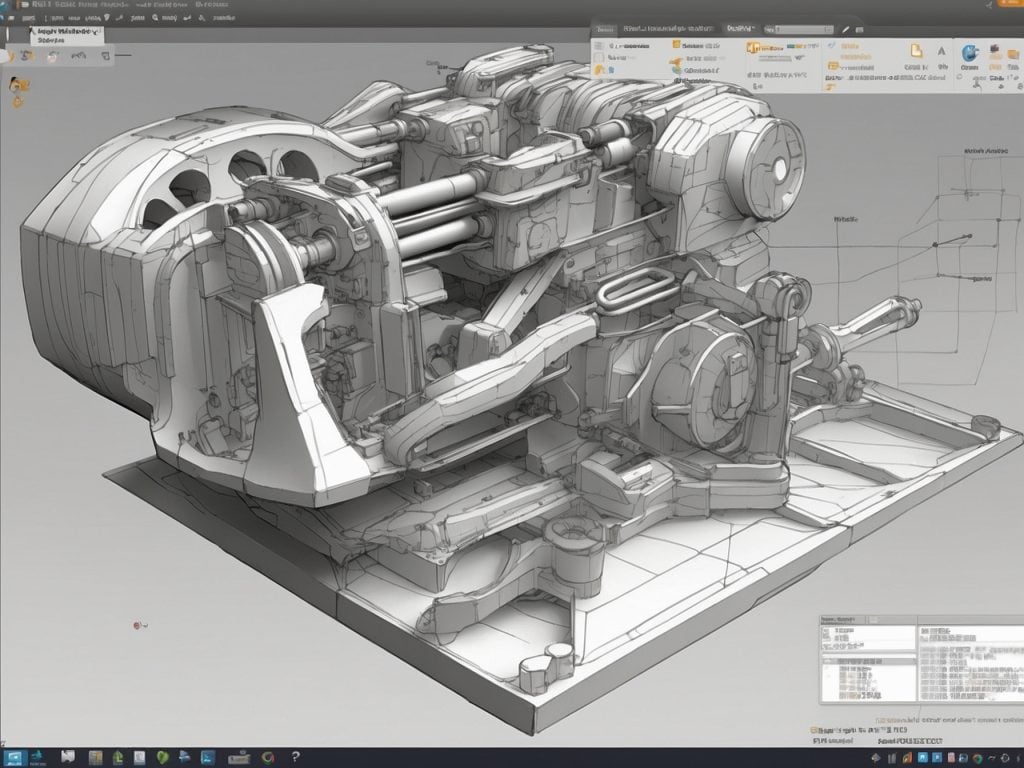Click the box-shaped icon ending the floating viewport toolbar
This screenshot has width=1024, height=768.
click(105, 56)
